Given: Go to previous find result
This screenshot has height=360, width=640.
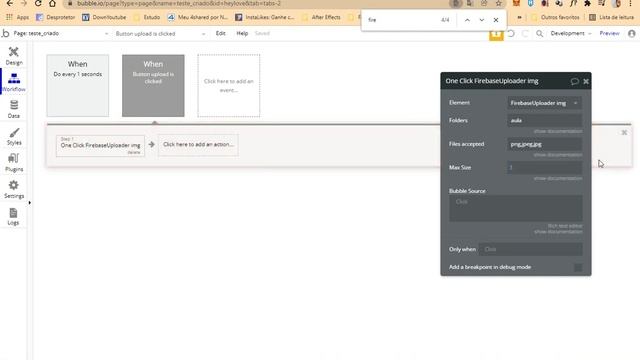Looking at the screenshot, I should click(x=467, y=20).
